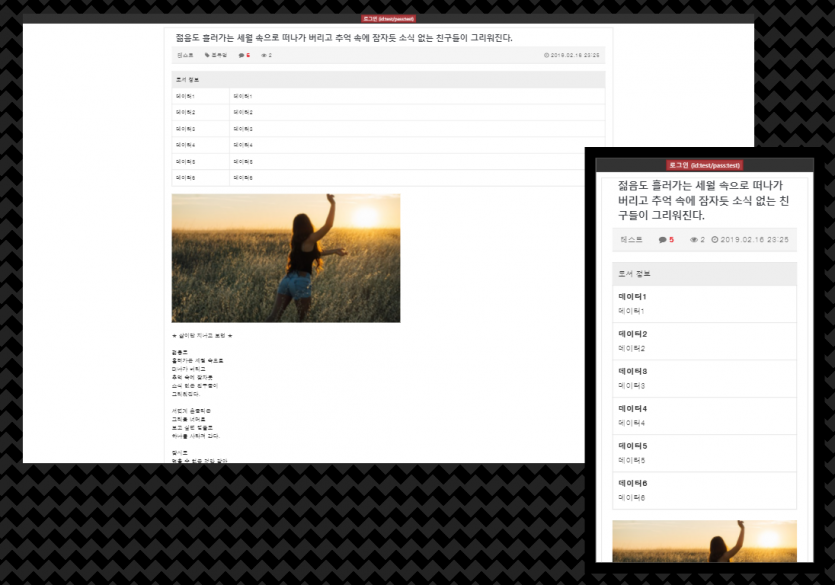The image size is (835, 585).
Task: Click the 테스트 author name in mobile preview
Action: click(x=631, y=240)
